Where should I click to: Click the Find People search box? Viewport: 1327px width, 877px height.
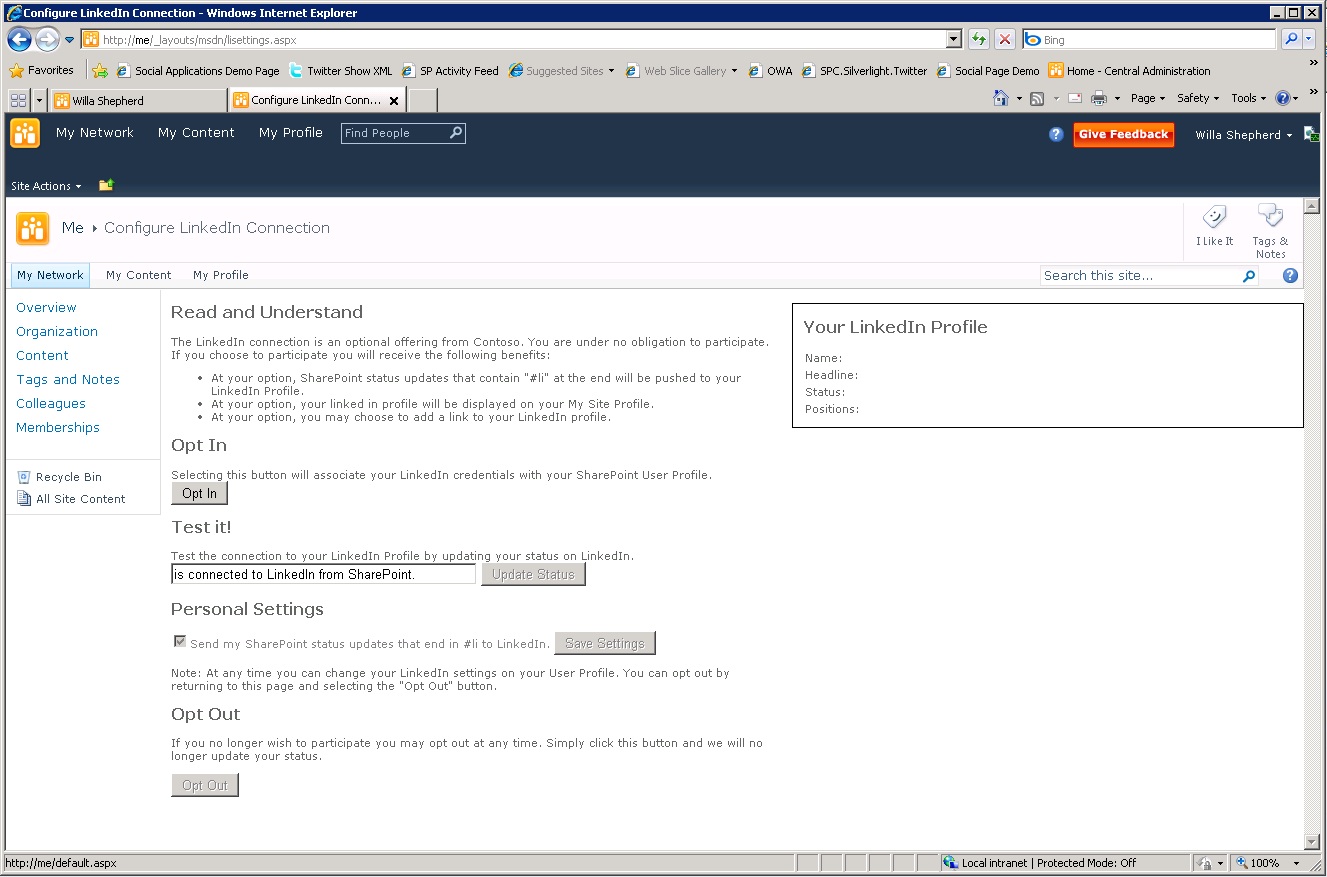pyautogui.click(x=395, y=133)
